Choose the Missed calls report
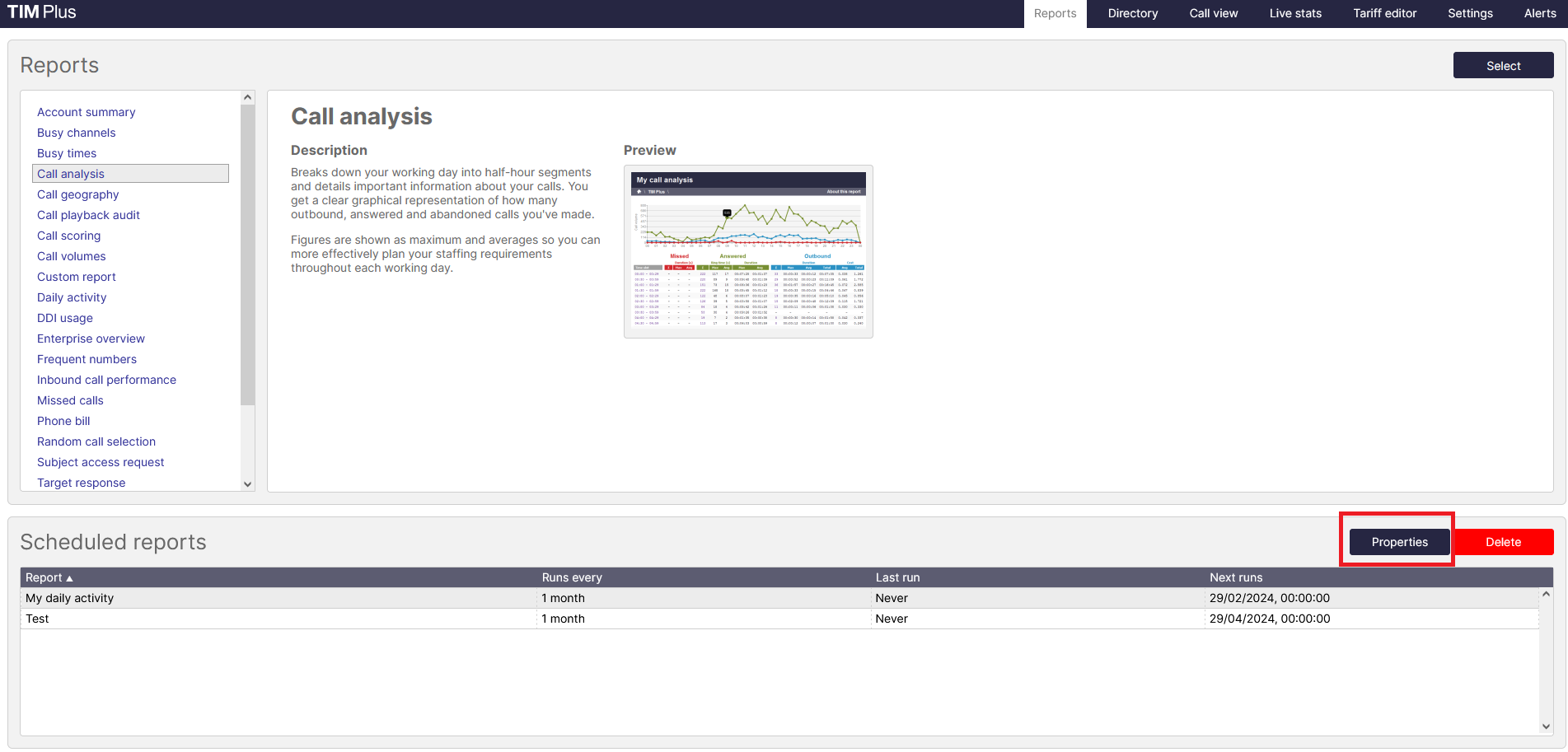This screenshot has height=752, width=1568. (x=70, y=400)
